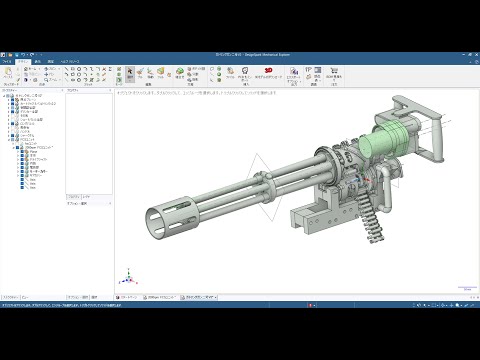Select the Line sketch tool
This screenshot has height=360, width=480.
[x=66, y=69]
